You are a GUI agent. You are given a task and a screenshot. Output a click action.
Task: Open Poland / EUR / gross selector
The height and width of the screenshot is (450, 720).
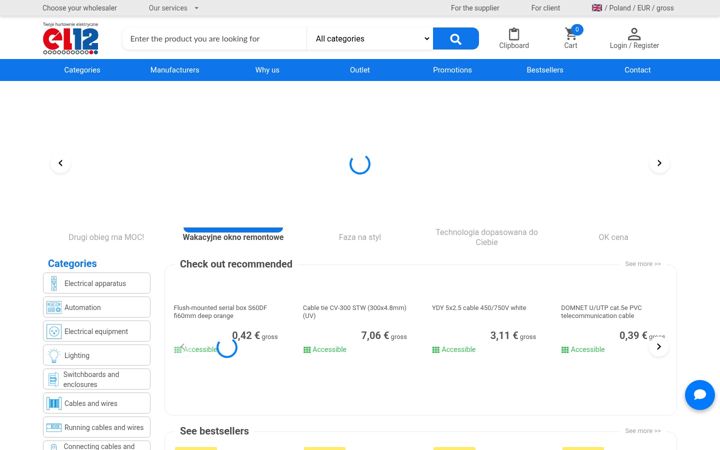(x=632, y=8)
